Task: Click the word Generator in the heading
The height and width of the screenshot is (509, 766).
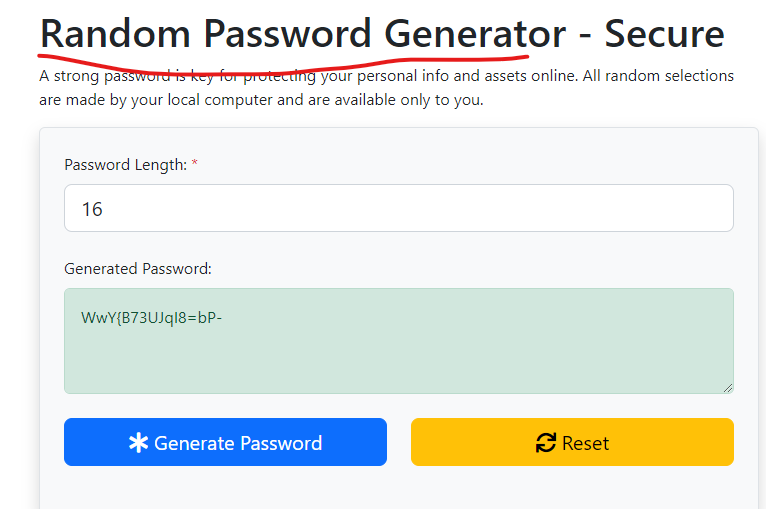Action: pyautogui.click(x=475, y=35)
